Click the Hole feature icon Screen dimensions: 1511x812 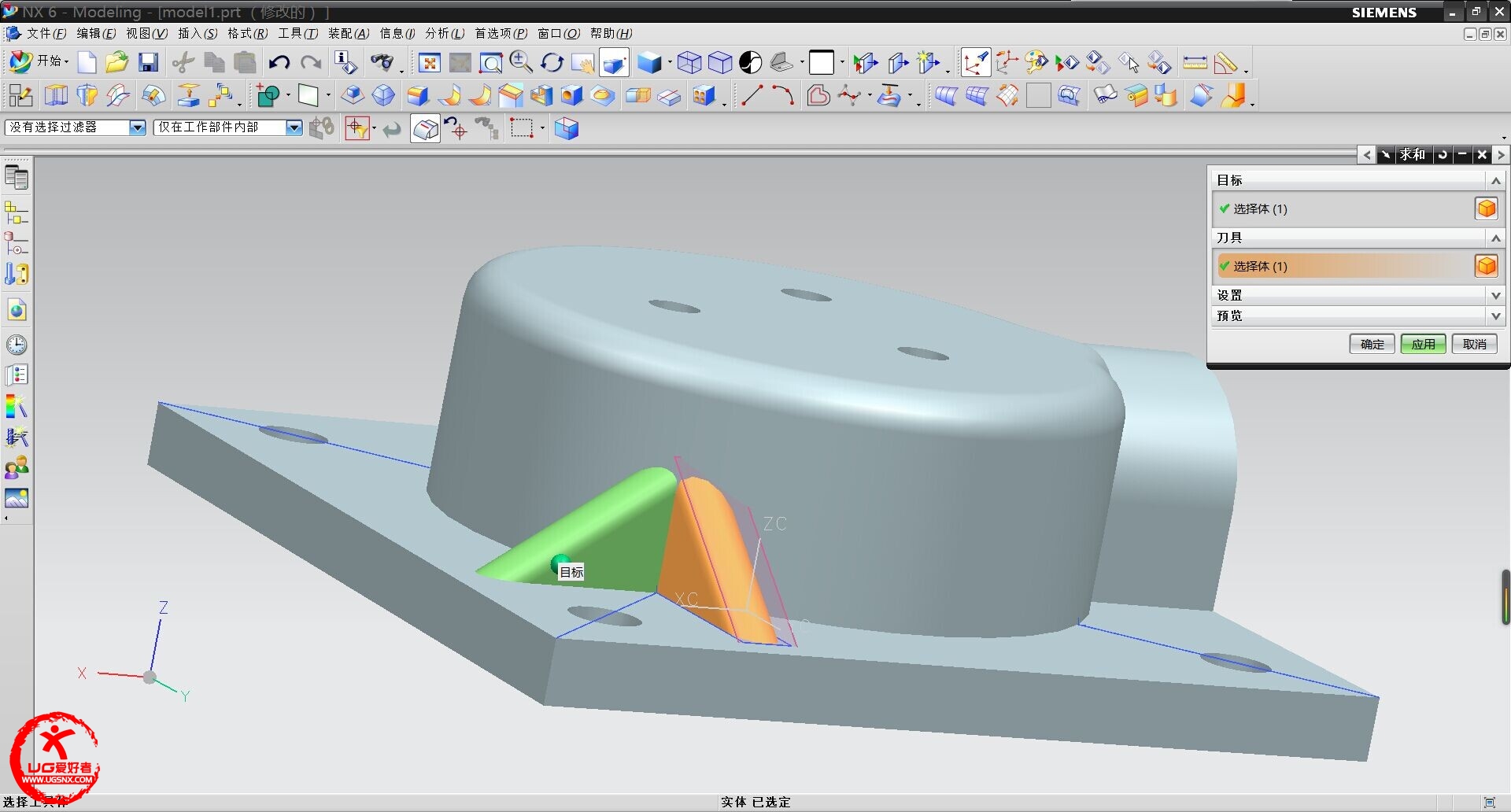(572, 95)
